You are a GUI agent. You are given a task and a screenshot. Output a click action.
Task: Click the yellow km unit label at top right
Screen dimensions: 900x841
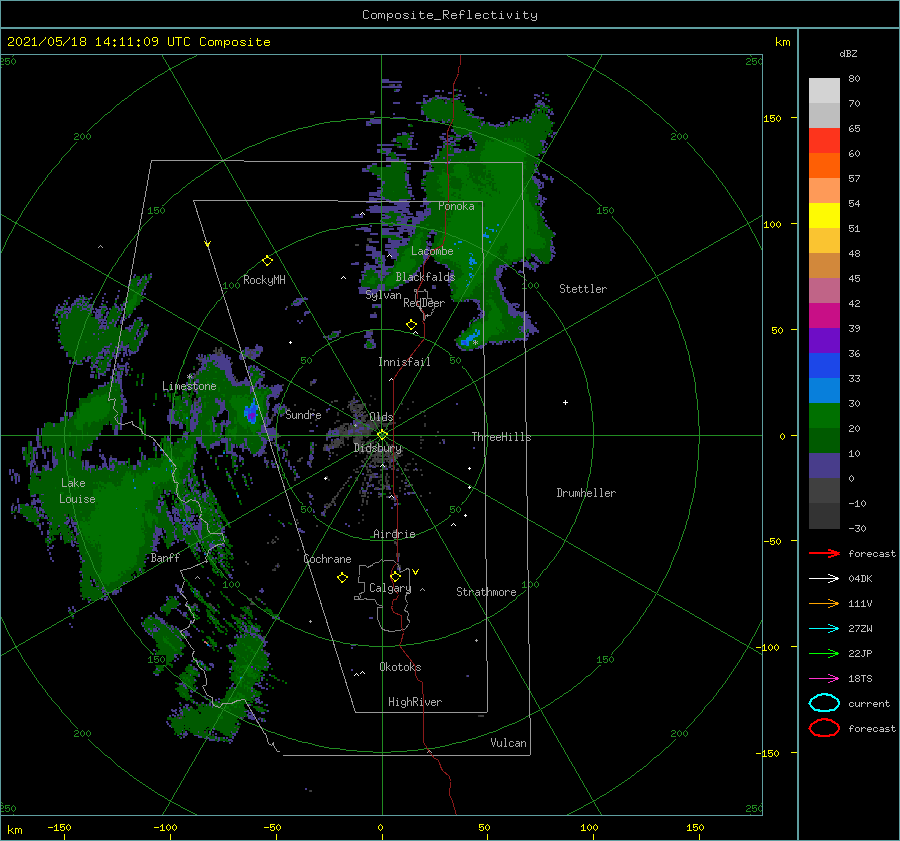[782, 42]
